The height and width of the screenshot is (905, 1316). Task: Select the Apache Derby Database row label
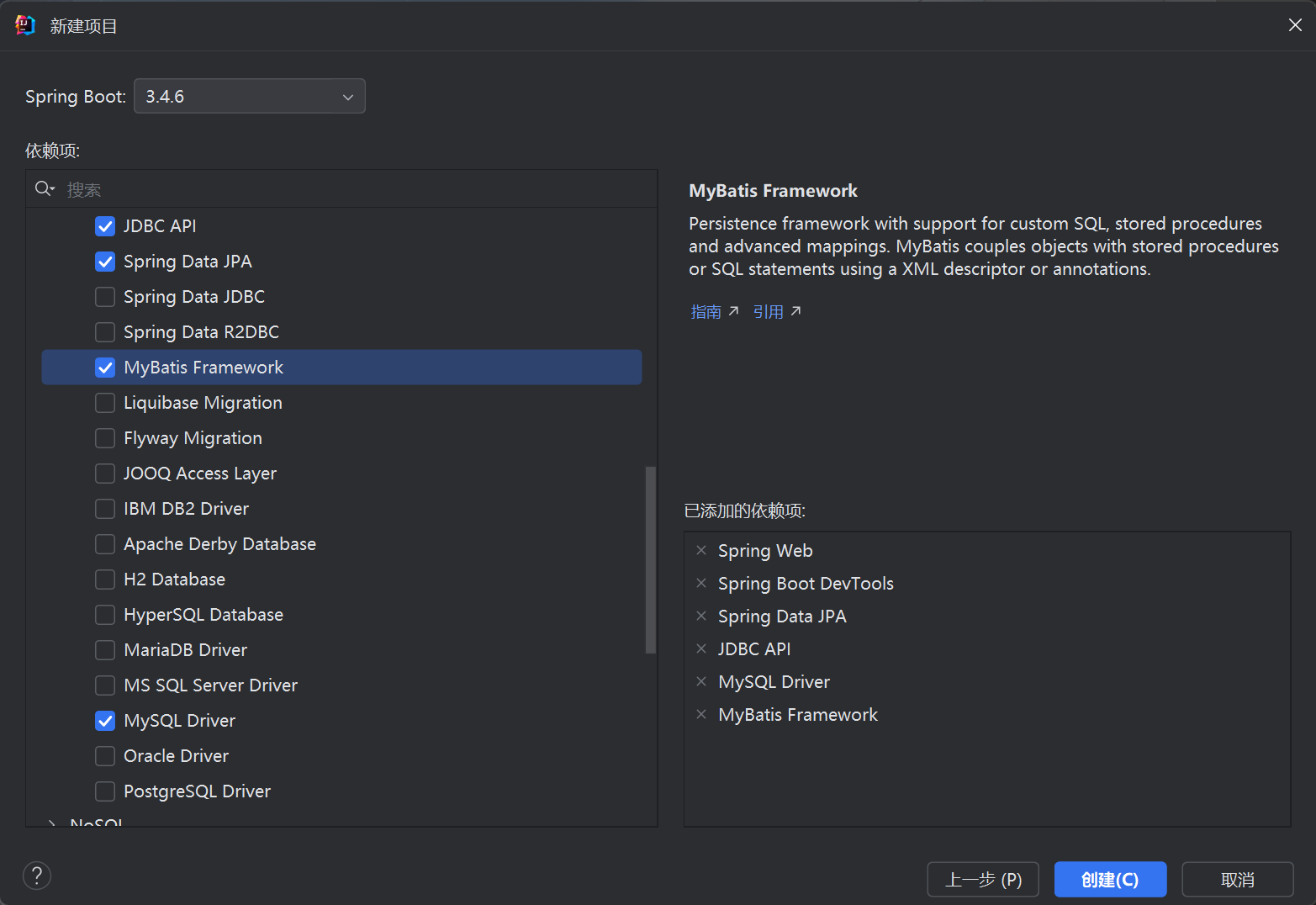219,544
